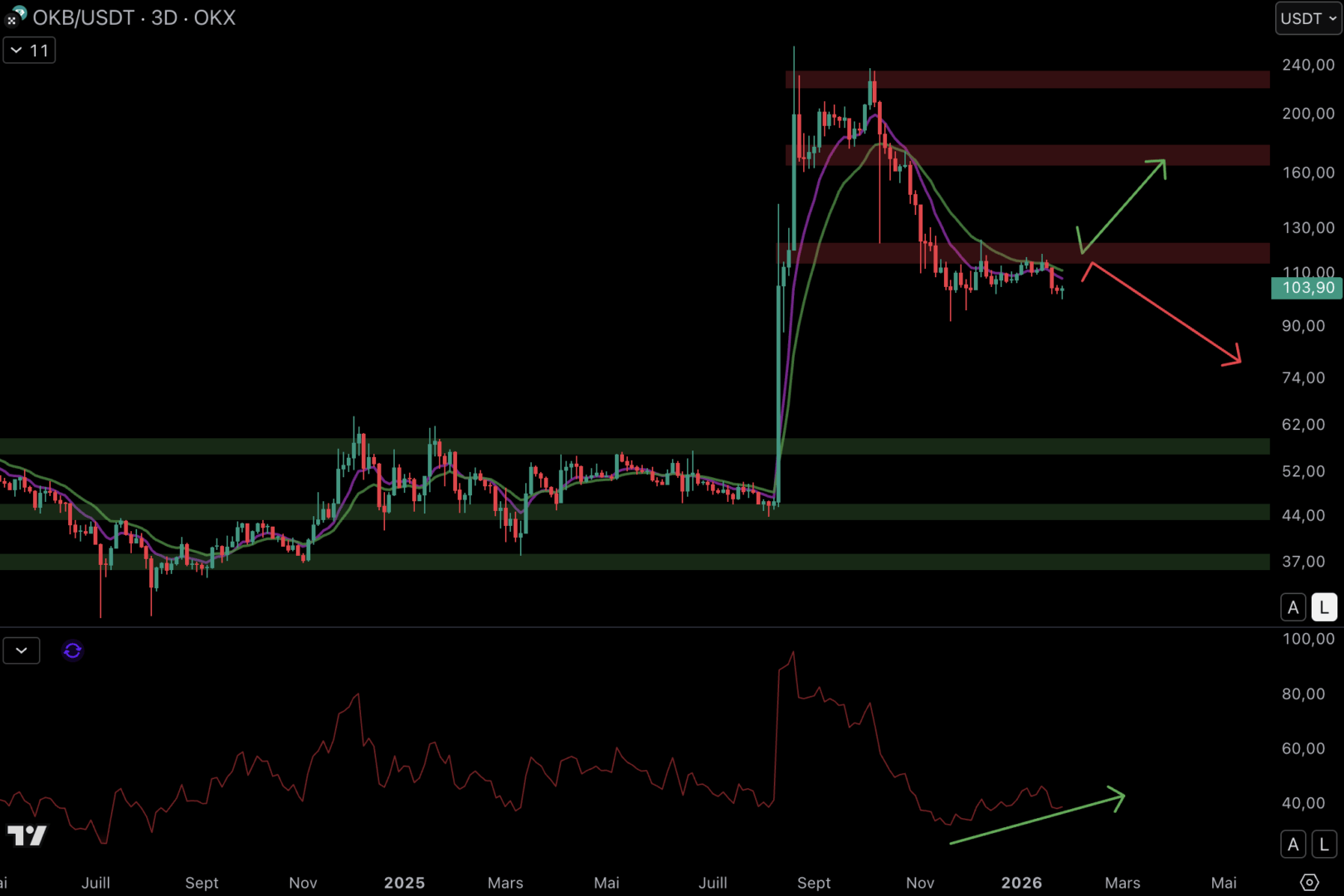Expand the indicator pane legend chevron
The height and width of the screenshot is (896, 1344).
pos(22,650)
